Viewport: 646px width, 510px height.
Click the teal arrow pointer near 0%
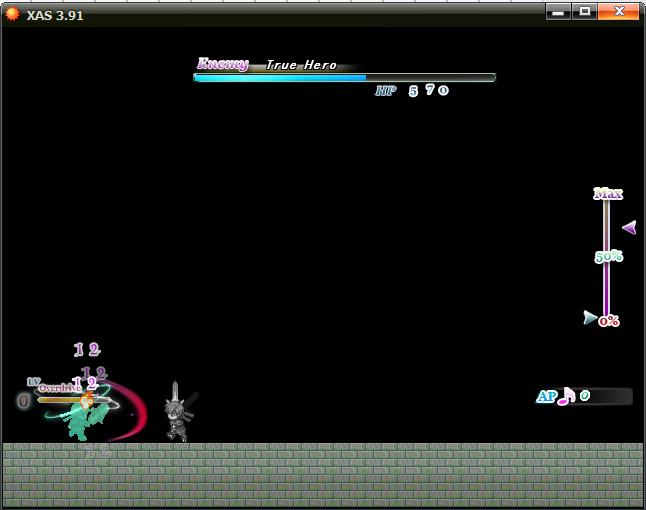click(590, 318)
